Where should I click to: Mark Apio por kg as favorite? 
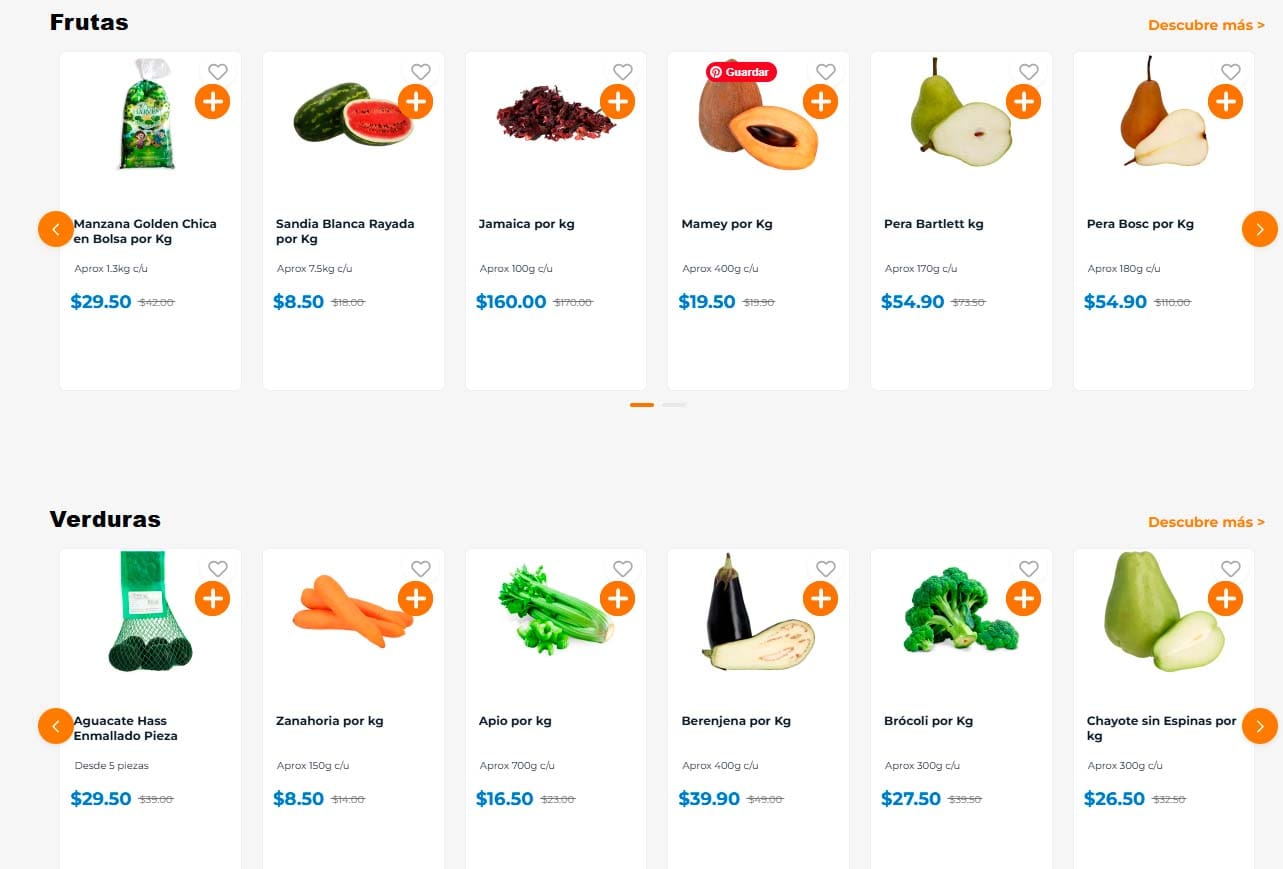point(623,569)
